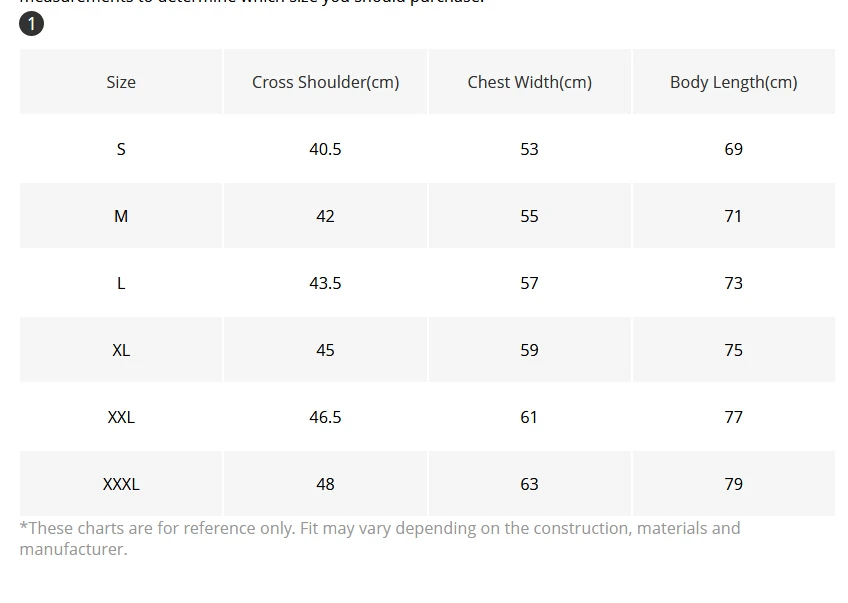The width and height of the screenshot is (848, 603).
Task: Click the Cross Shoulder(cm) header
Action: [326, 82]
